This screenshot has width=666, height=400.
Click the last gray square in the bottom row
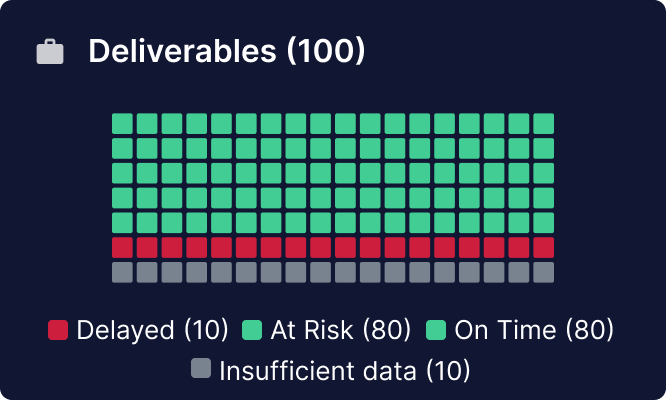[x=543, y=272]
